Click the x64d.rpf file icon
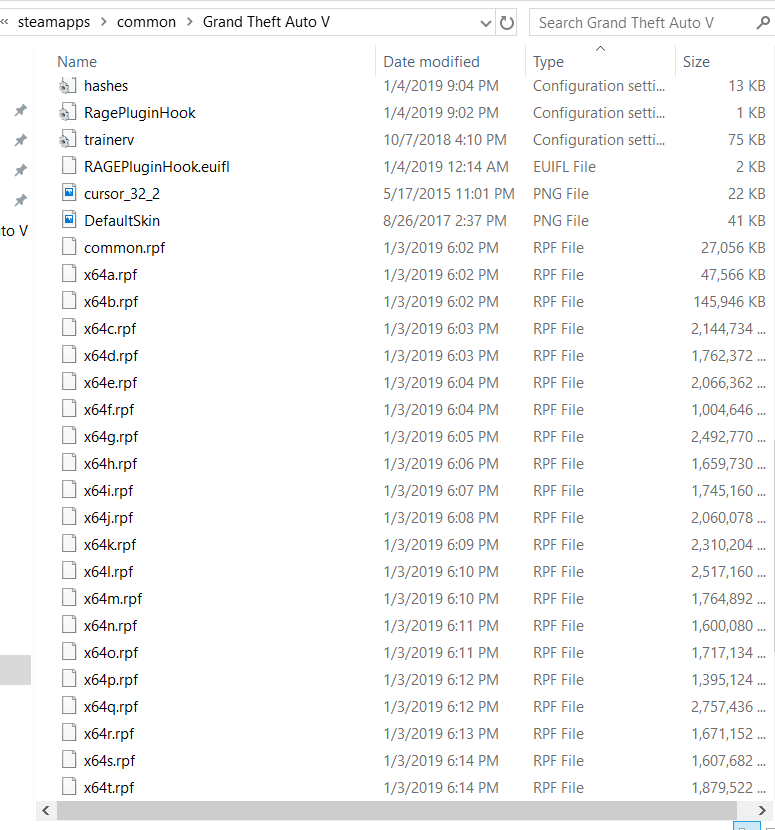The height and width of the screenshot is (830, 775). coord(69,355)
